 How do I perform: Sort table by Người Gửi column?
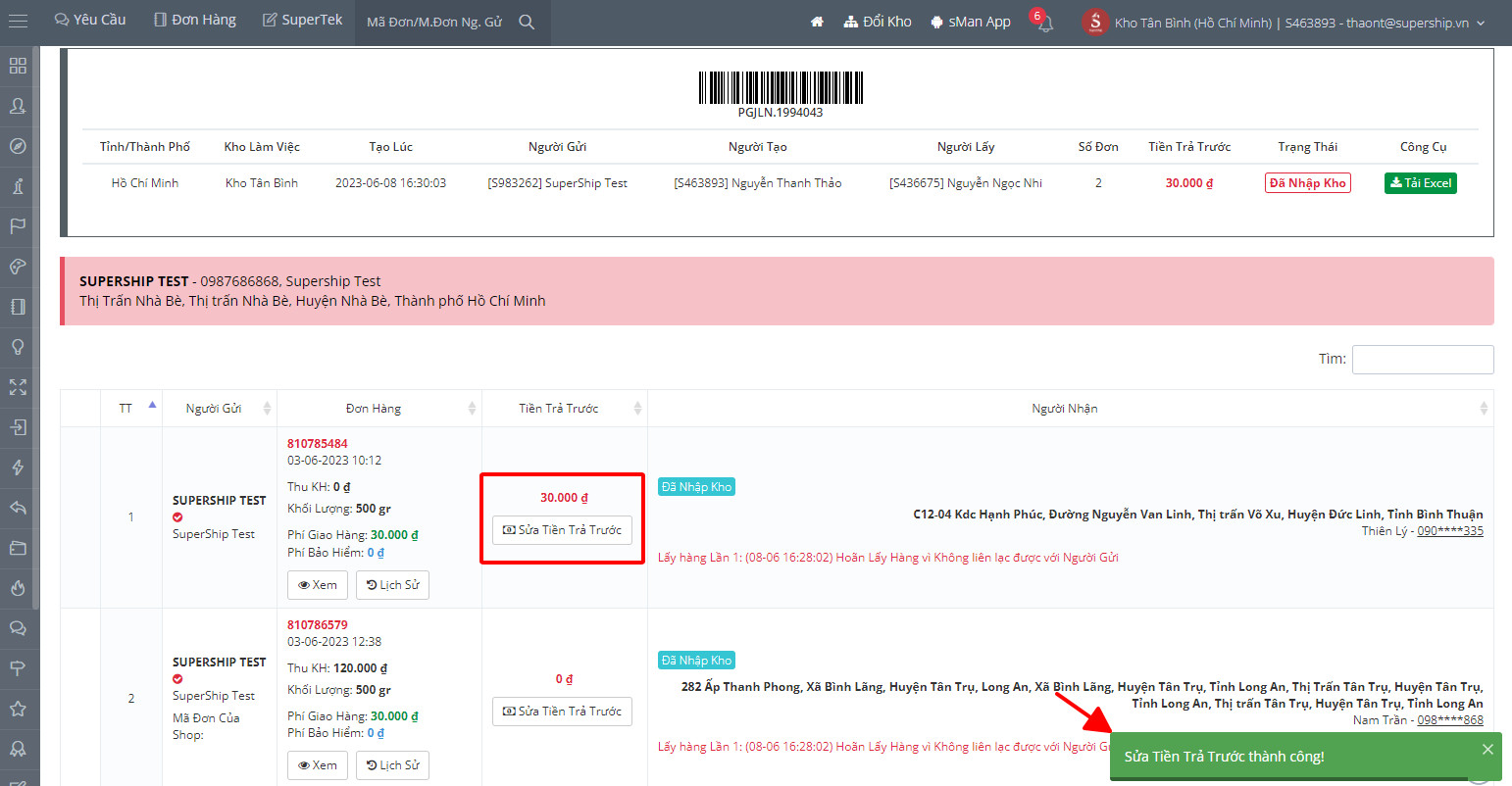220,408
